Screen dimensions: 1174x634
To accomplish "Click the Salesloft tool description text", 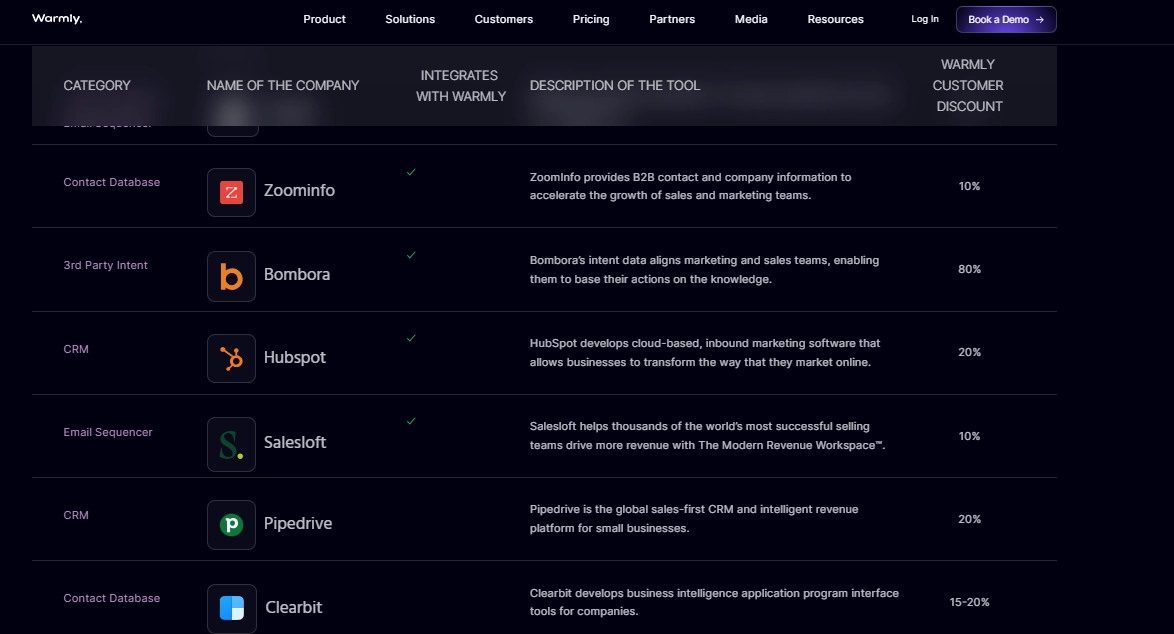I will [708, 436].
